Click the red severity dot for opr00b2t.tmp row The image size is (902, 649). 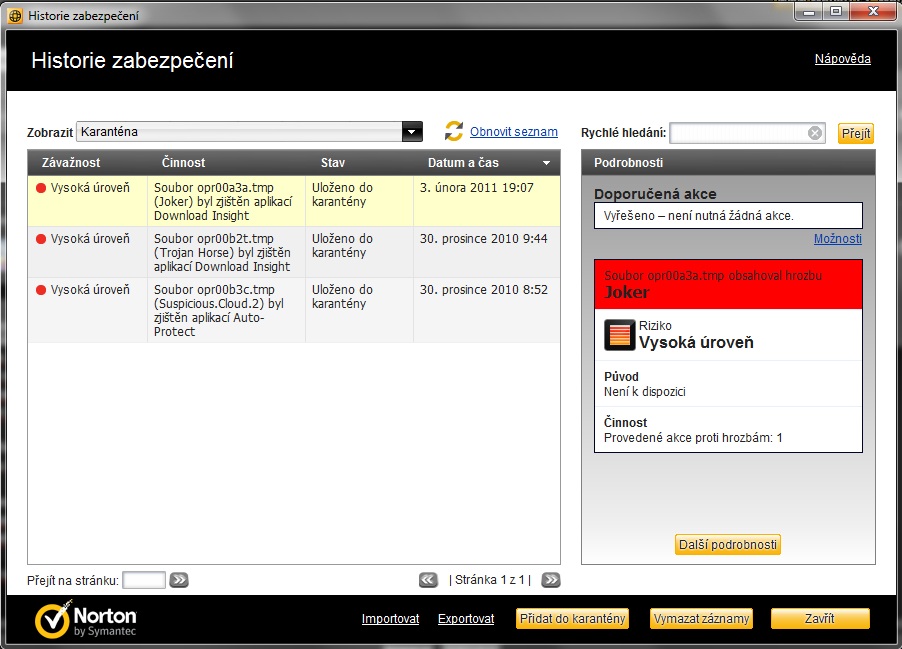pyautogui.click(x=41, y=239)
